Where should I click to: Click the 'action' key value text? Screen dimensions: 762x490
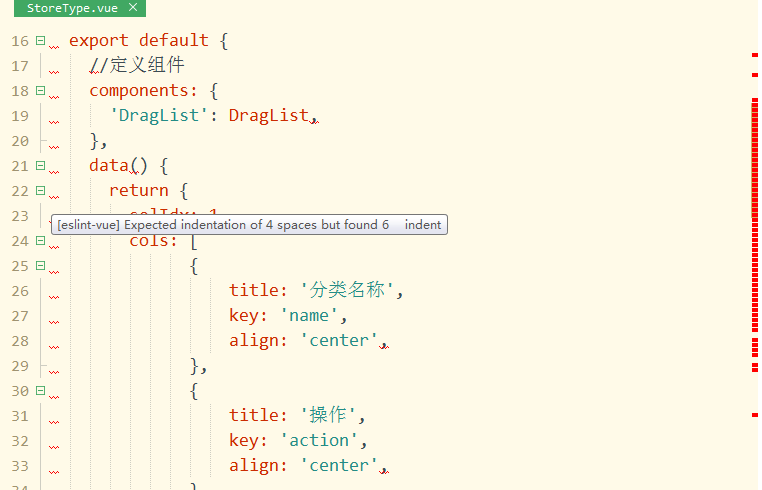[319, 440]
